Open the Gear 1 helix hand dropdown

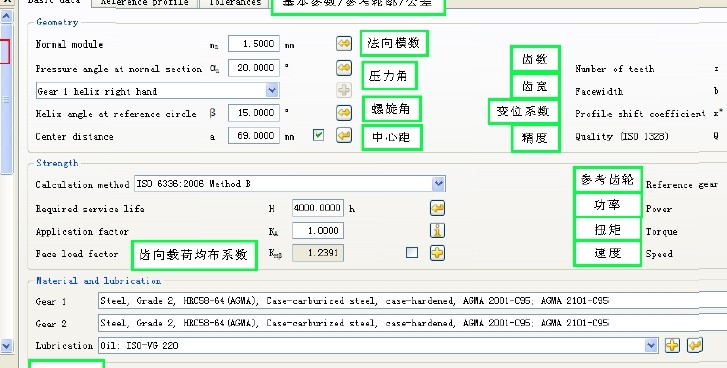pos(272,90)
